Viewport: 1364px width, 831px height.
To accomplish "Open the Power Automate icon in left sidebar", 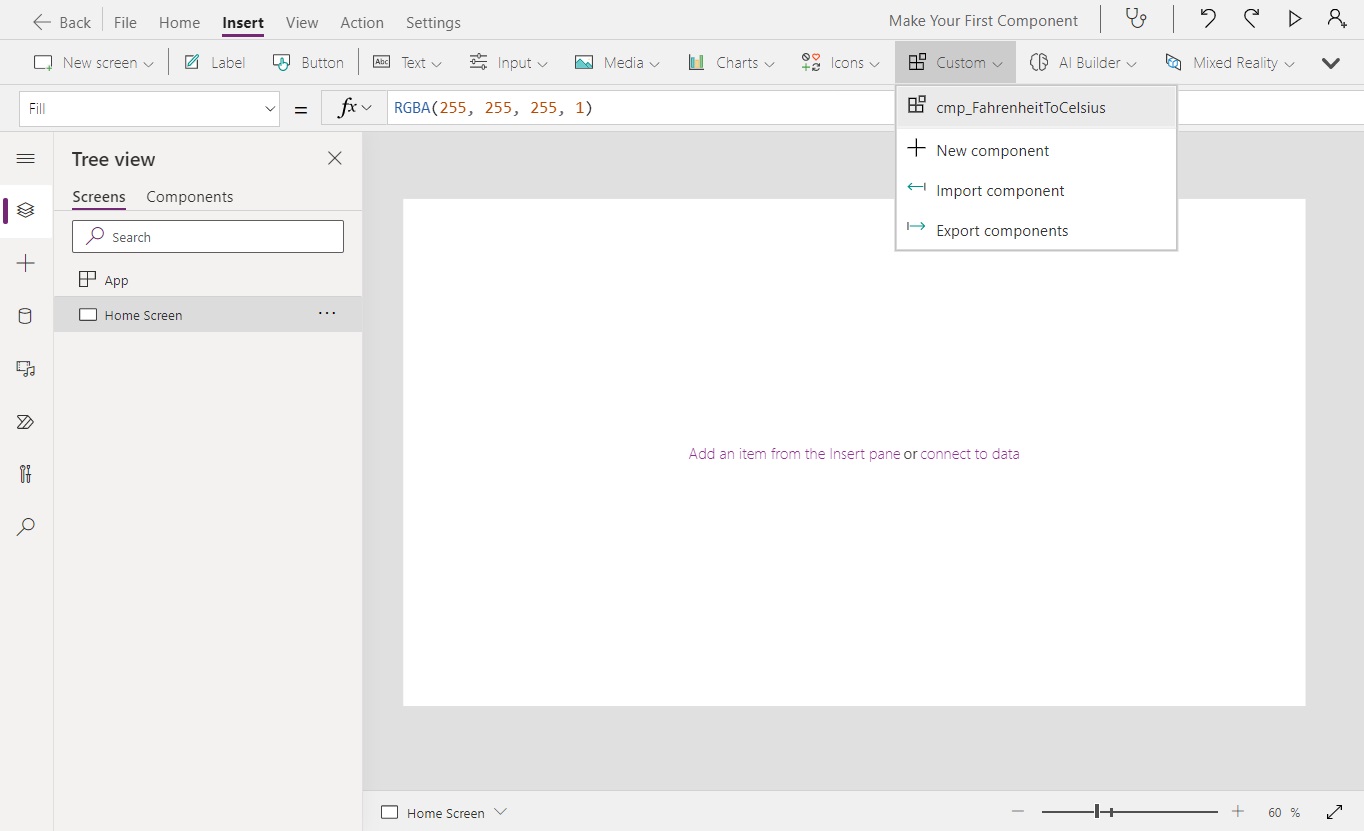I will tap(25, 422).
